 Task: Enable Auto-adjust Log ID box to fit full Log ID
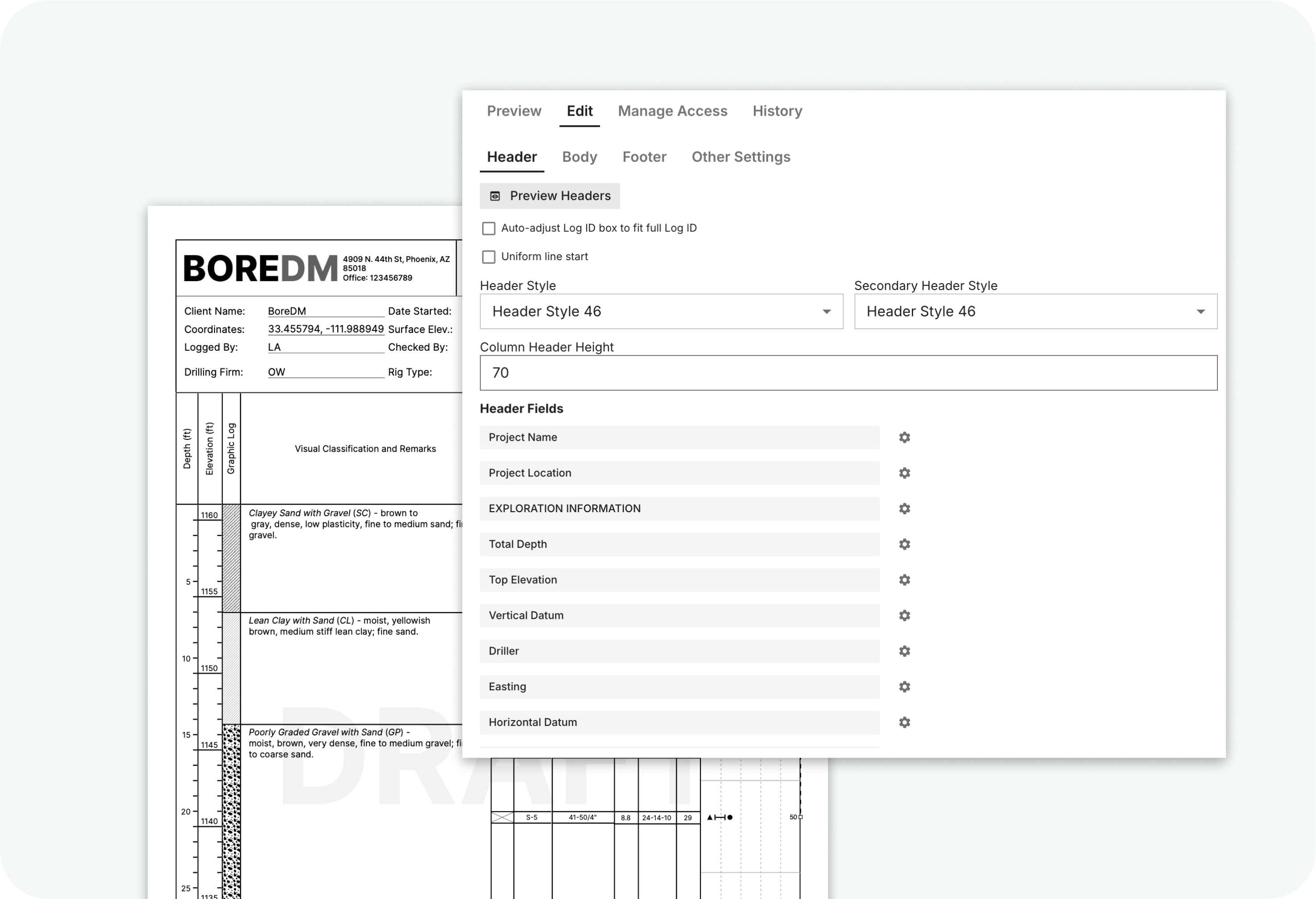coord(488,228)
